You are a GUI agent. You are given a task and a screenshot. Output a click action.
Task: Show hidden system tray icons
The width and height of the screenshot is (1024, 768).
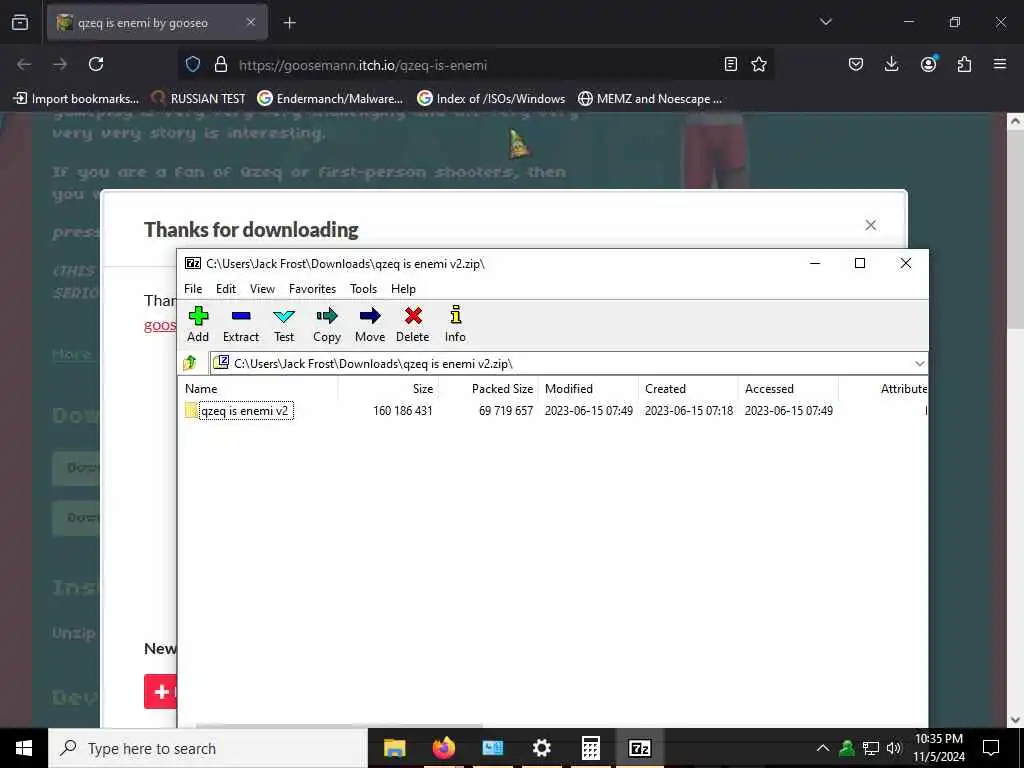[823, 748]
